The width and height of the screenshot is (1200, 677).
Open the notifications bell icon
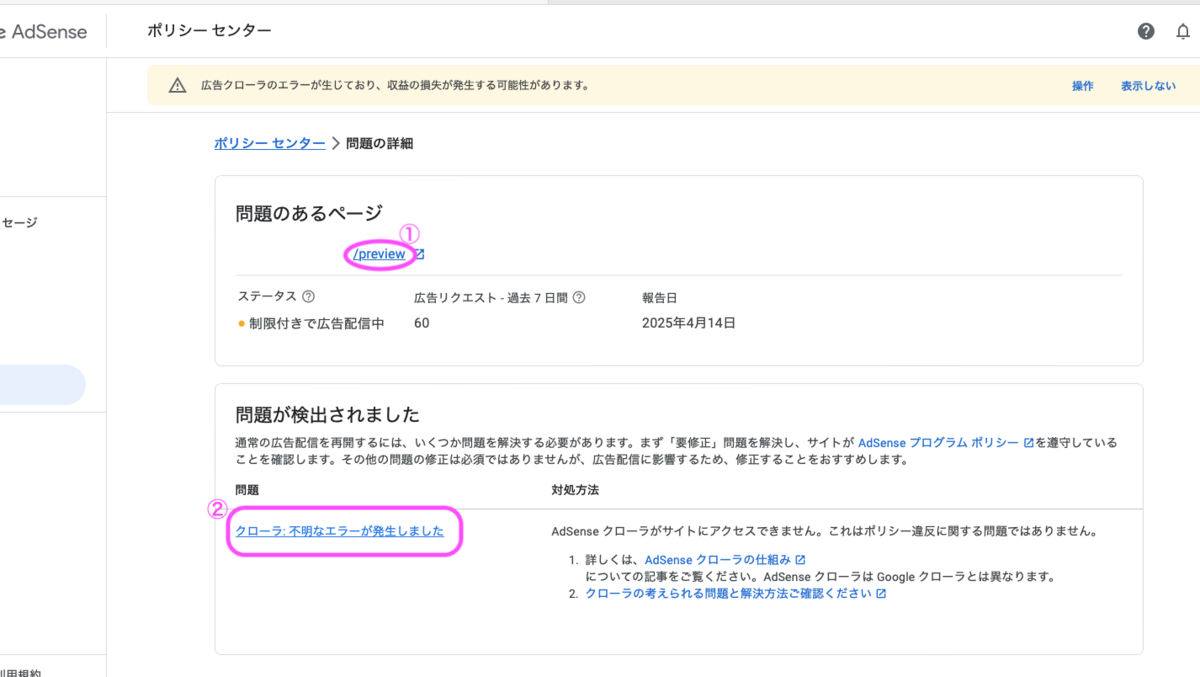point(1183,31)
